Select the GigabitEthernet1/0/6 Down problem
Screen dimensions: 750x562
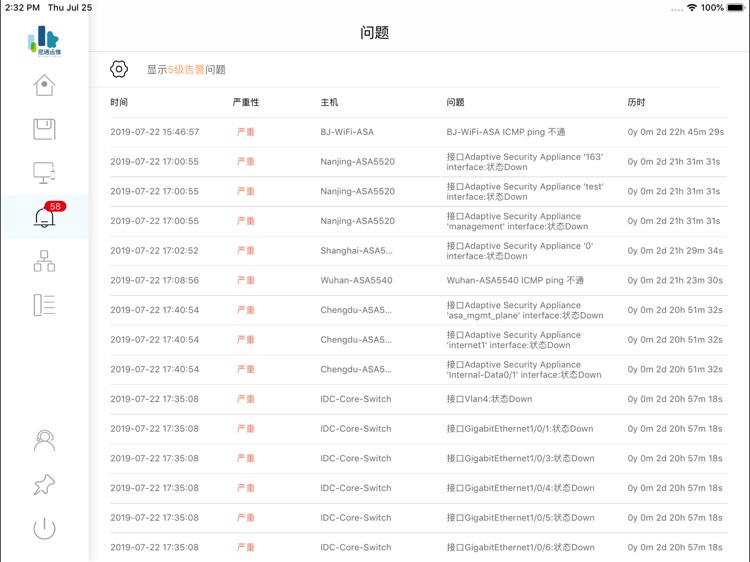pos(520,547)
